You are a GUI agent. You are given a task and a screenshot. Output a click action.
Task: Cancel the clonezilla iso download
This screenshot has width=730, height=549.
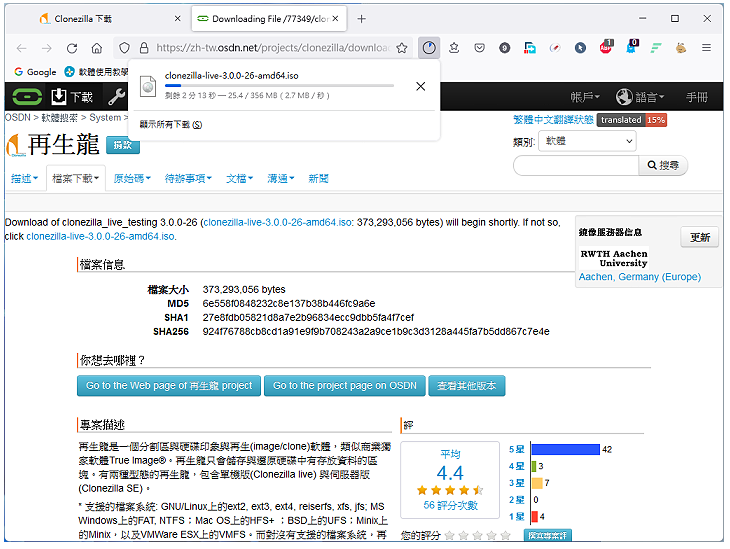click(420, 86)
